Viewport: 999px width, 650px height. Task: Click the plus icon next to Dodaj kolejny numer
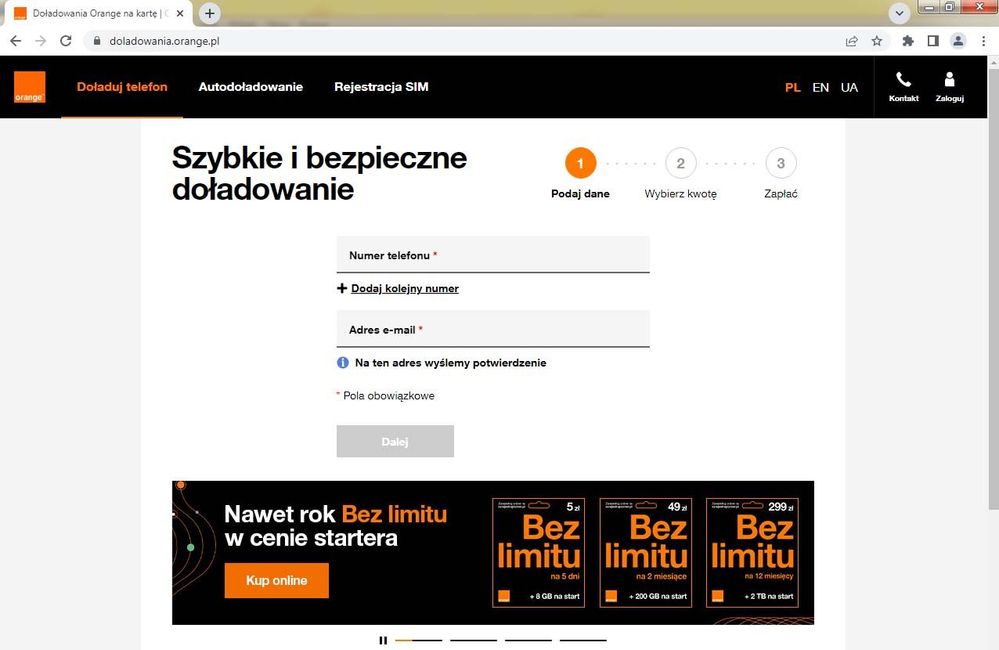coord(341,288)
